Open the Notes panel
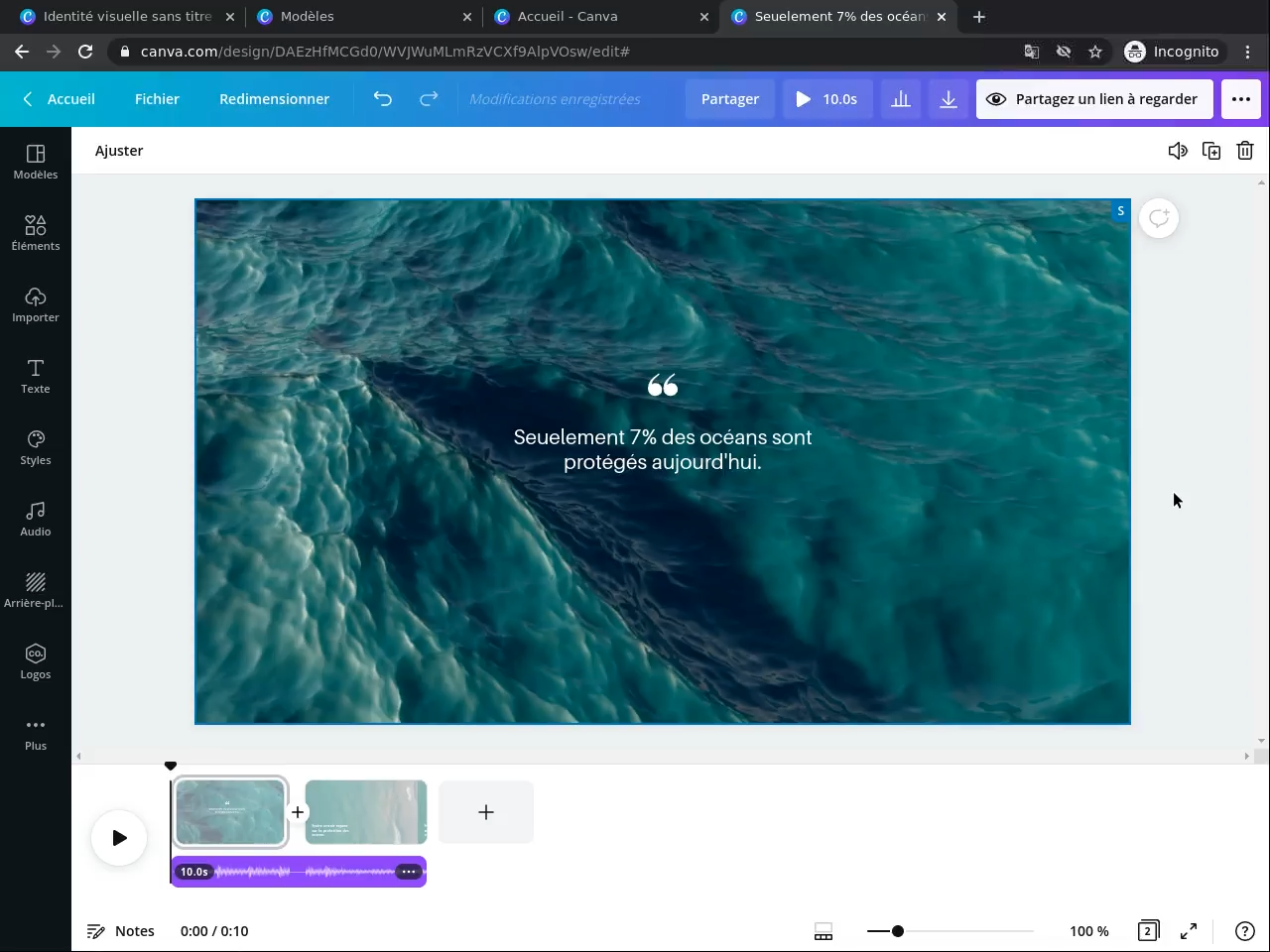The image size is (1270, 952). tap(121, 931)
